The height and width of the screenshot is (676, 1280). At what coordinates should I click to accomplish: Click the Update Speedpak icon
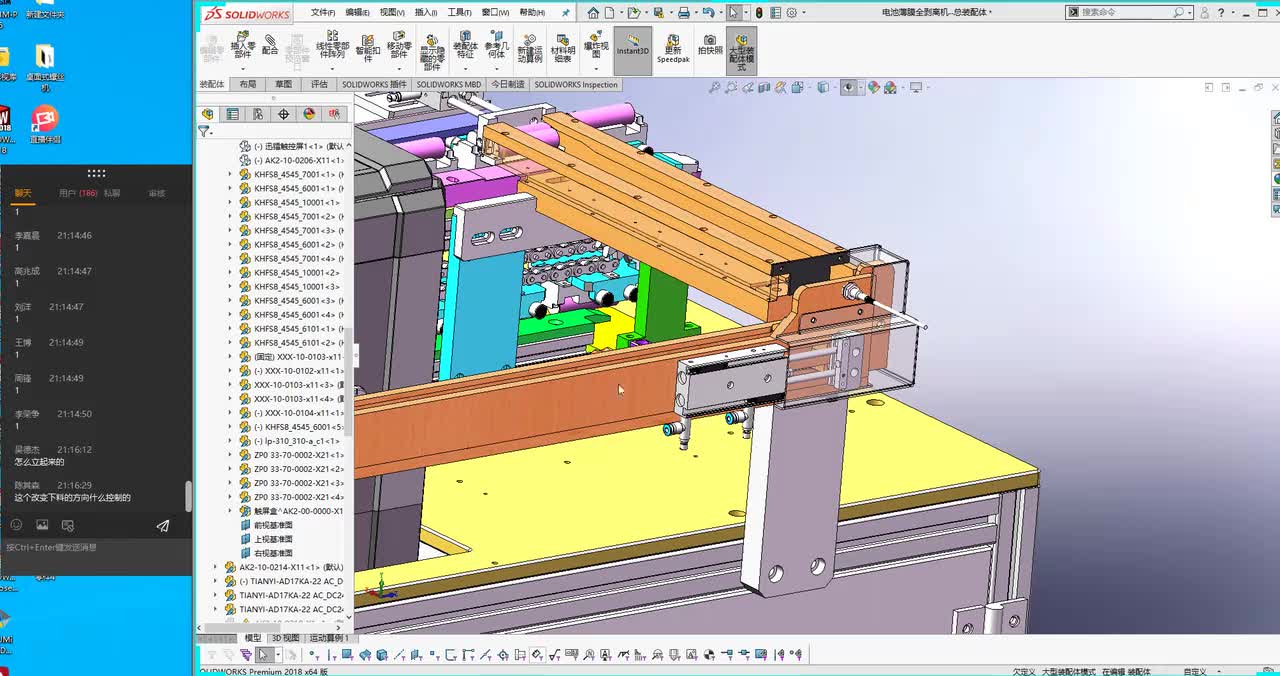click(x=673, y=46)
